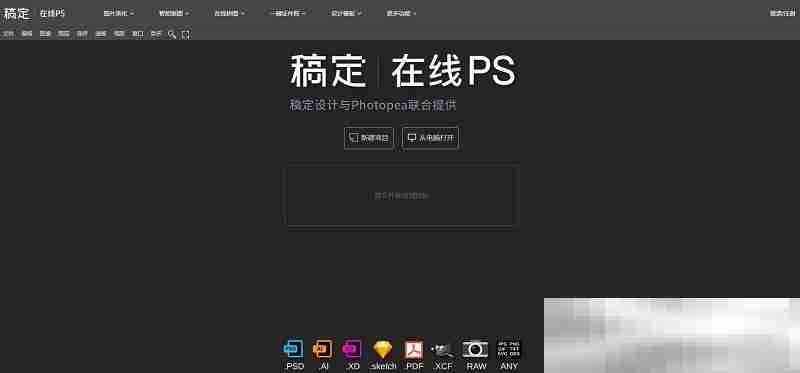This screenshot has height=373, width=800.
Task: Open the 更多 menu
Action: click(x=156, y=34)
